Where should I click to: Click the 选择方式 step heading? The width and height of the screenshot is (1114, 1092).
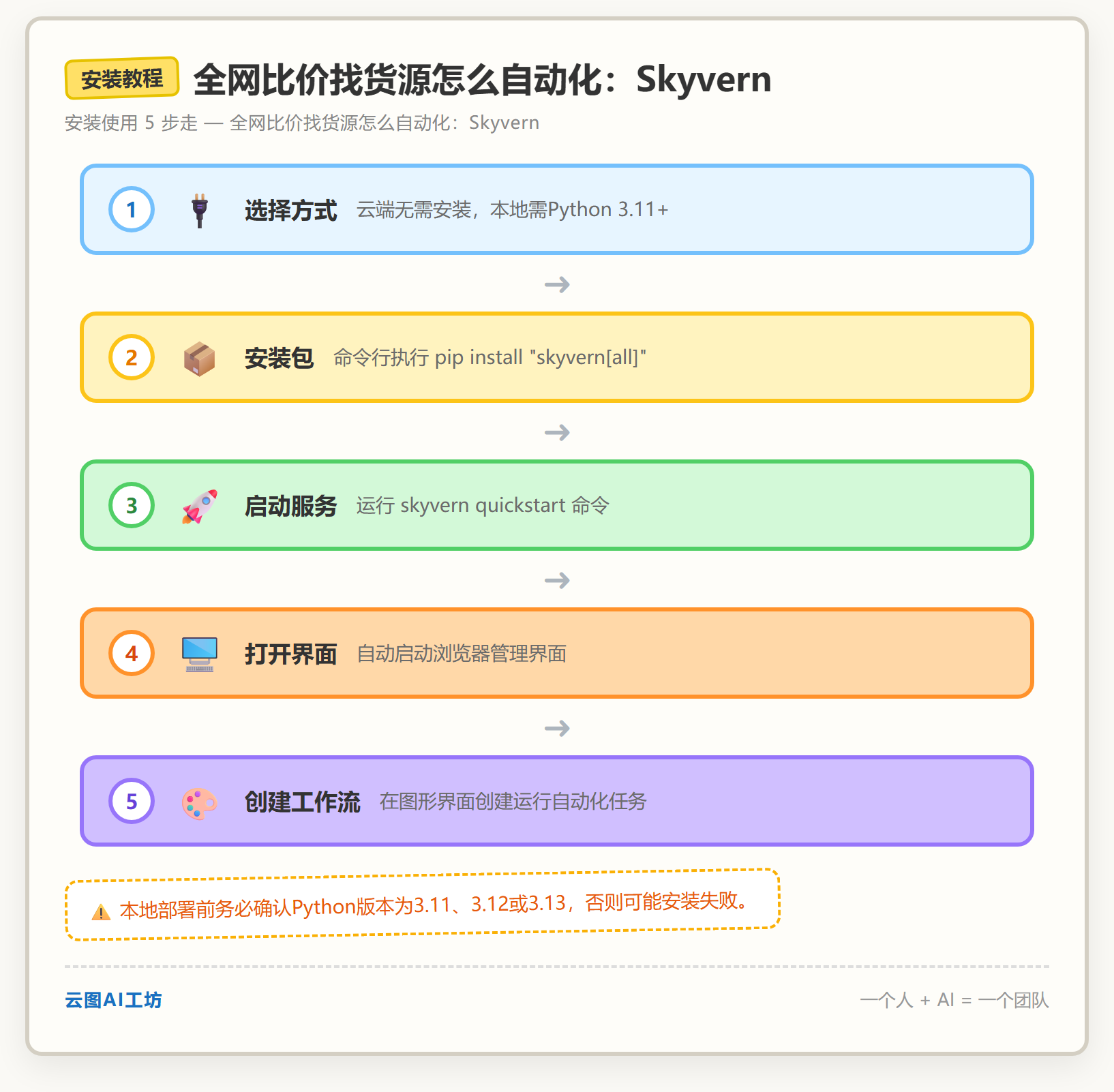(291, 210)
